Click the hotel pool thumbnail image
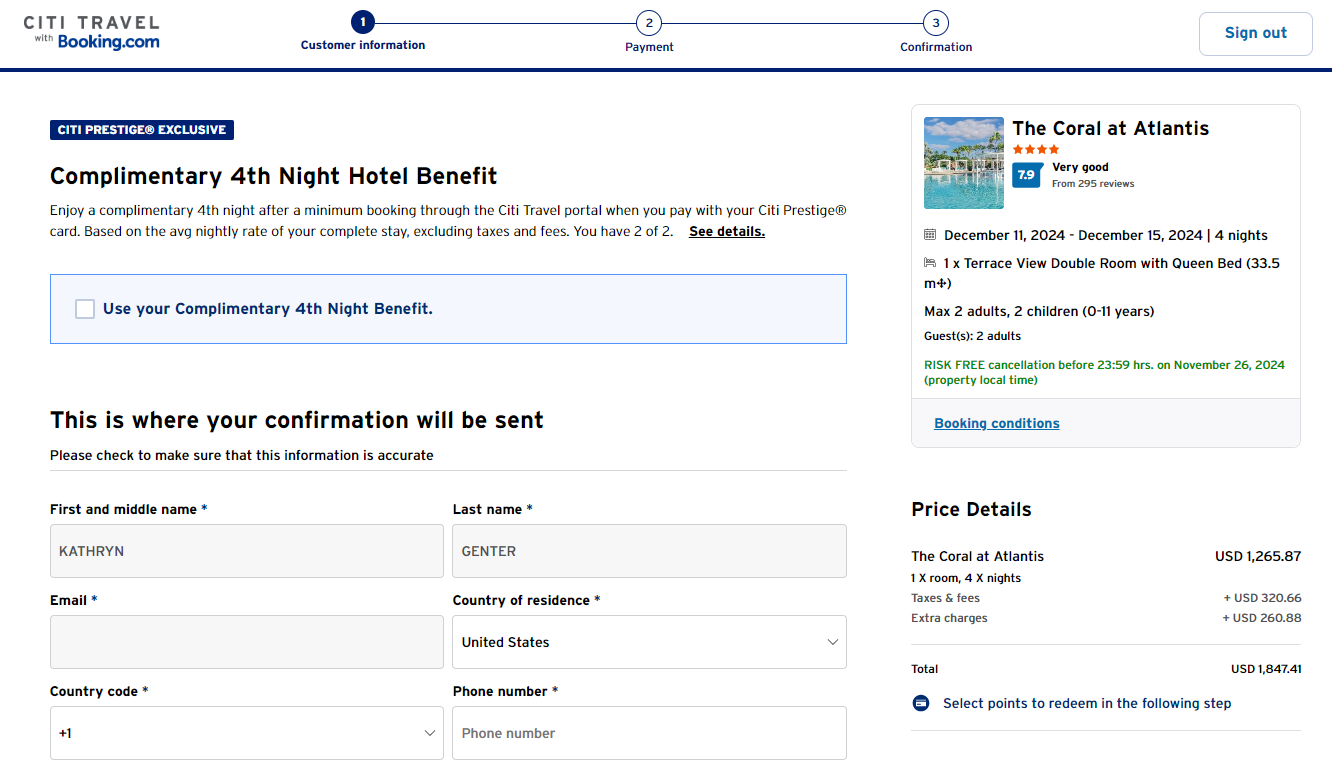The image size is (1332, 769). pyautogui.click(x=963, y=162)
